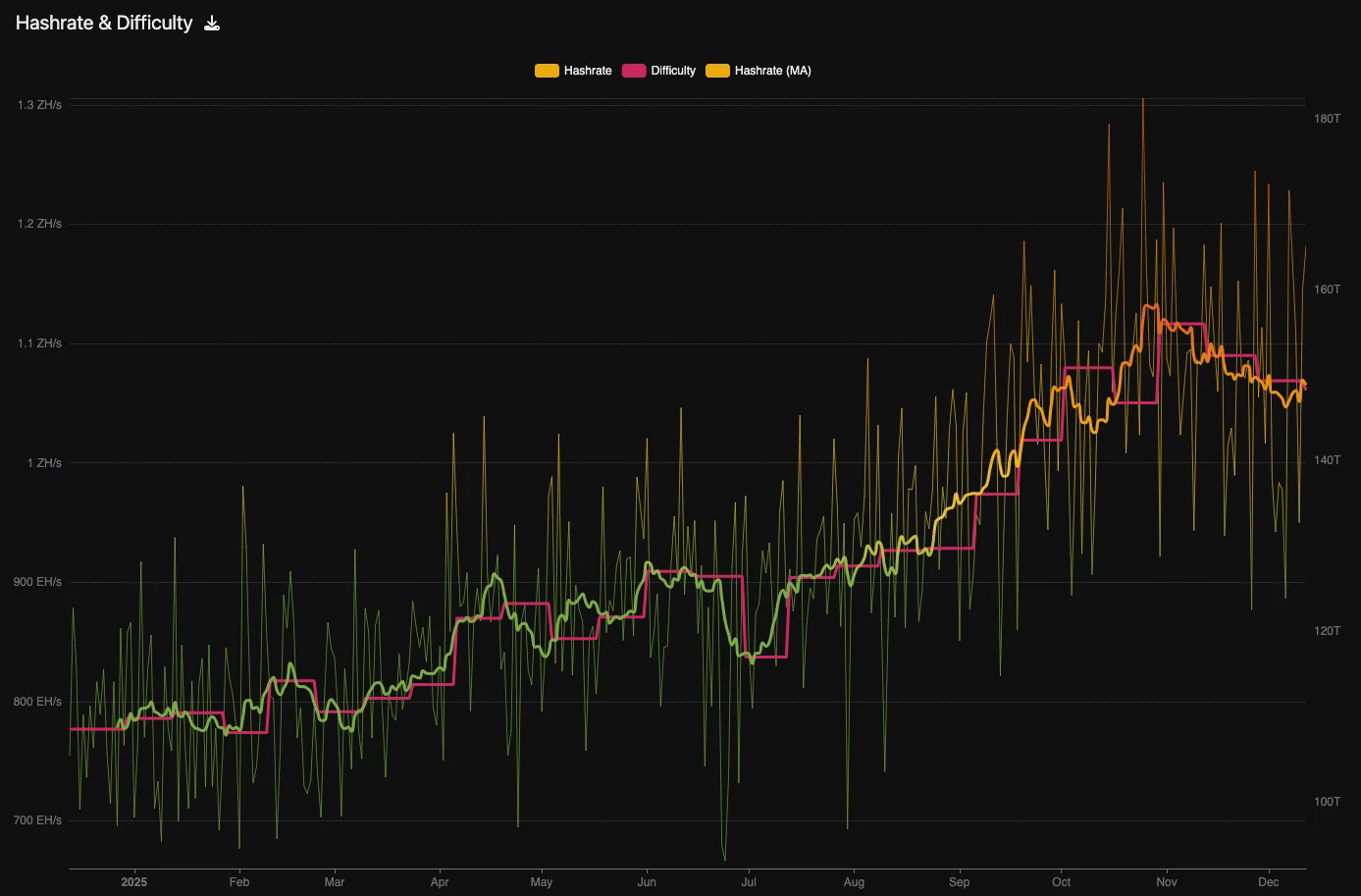Click the Jun label on the x-axis

coord(647,882)
